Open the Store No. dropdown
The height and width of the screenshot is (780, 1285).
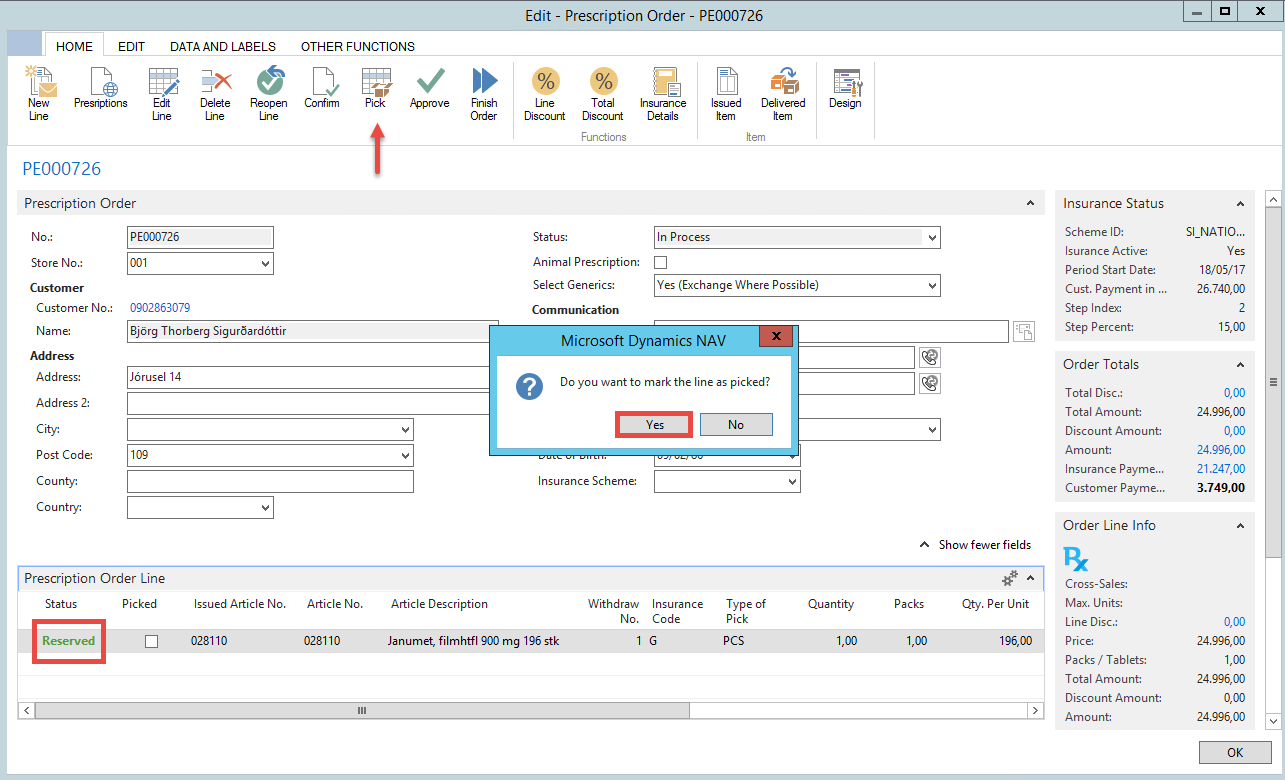(x=265, y=264)
